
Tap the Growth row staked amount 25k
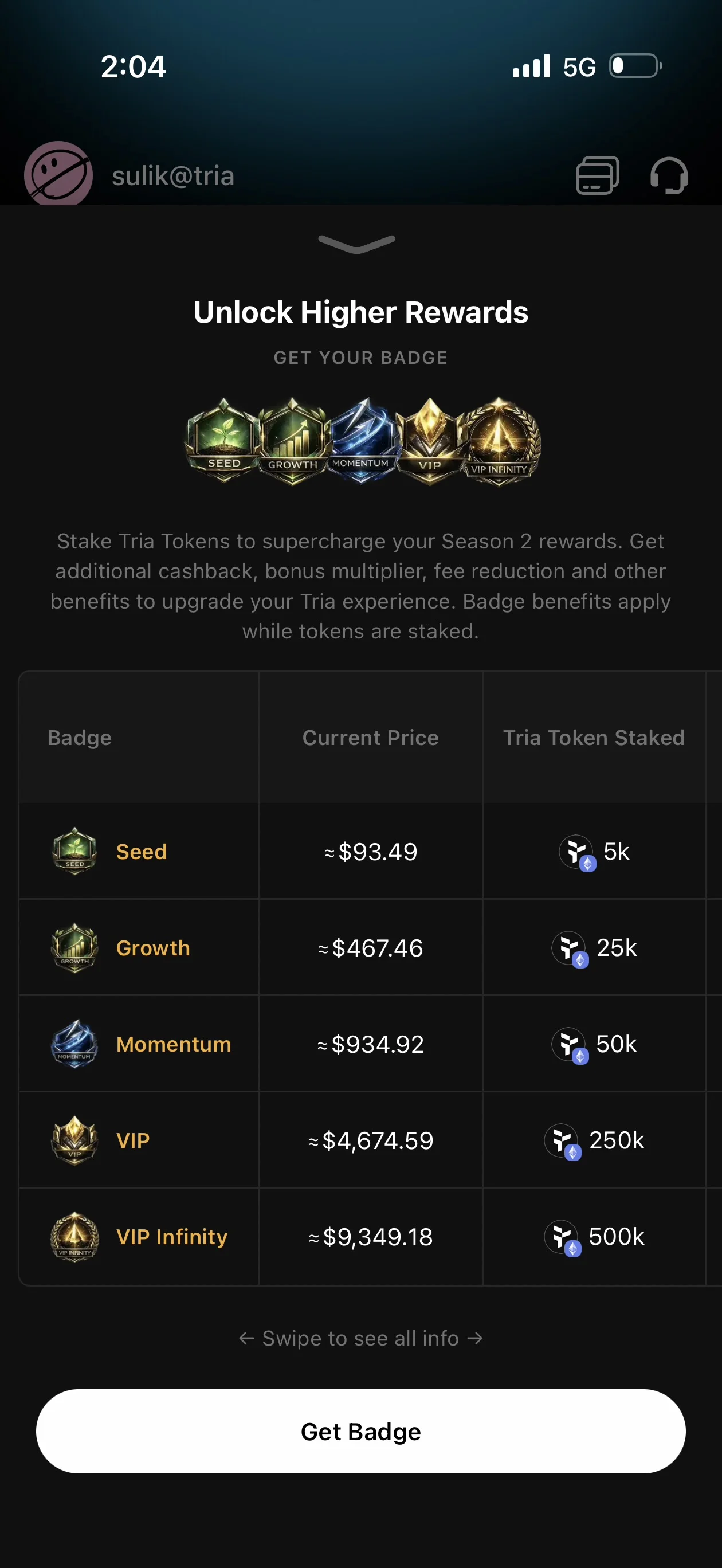click(618, 948)
